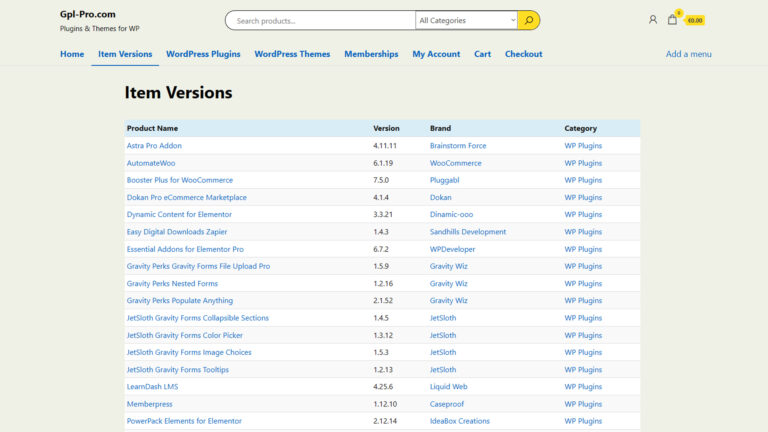Go to the Home menu item

tap(72, 54)
